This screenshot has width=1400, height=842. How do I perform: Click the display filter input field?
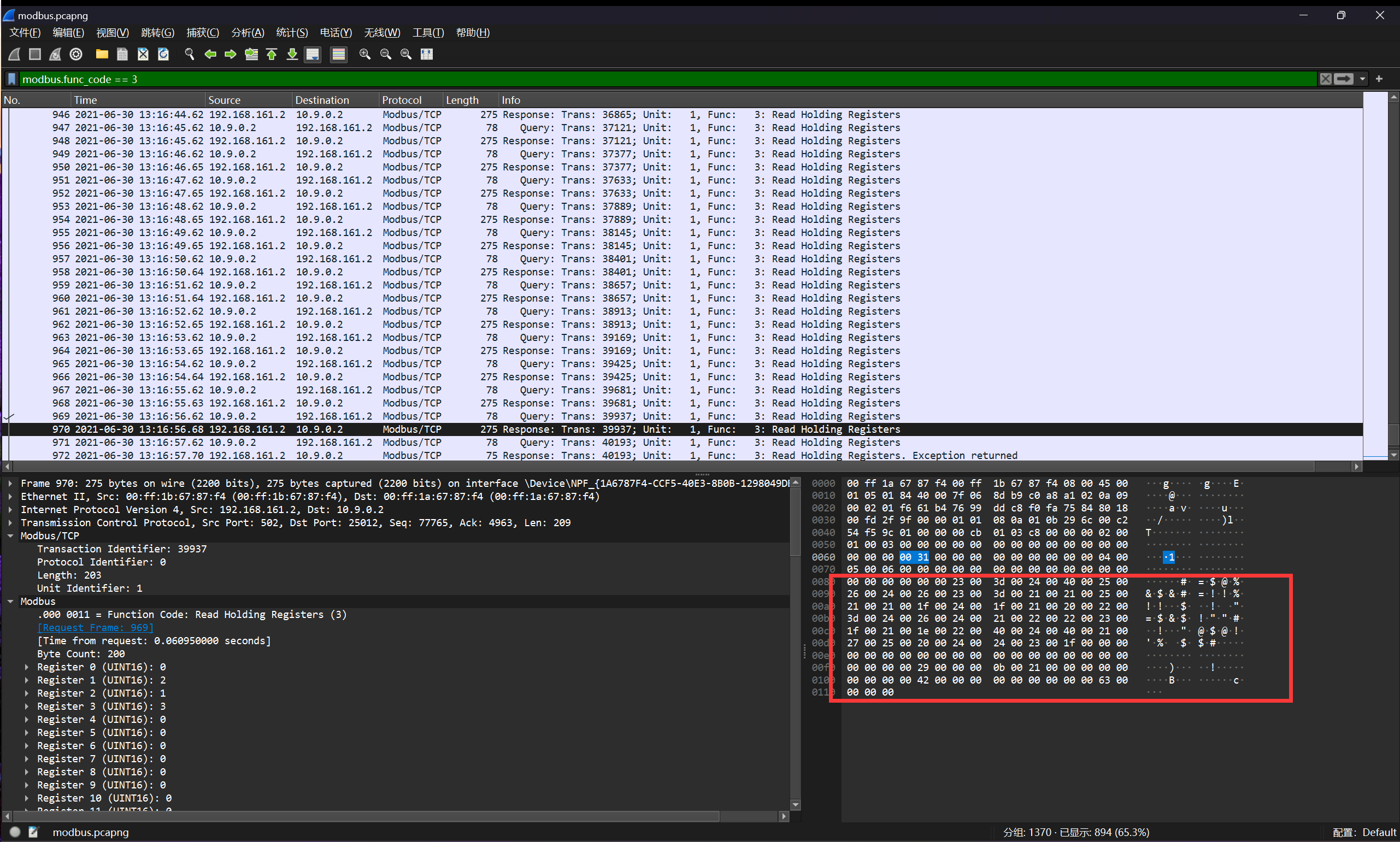pyautogui.click(x=668, y=79)
